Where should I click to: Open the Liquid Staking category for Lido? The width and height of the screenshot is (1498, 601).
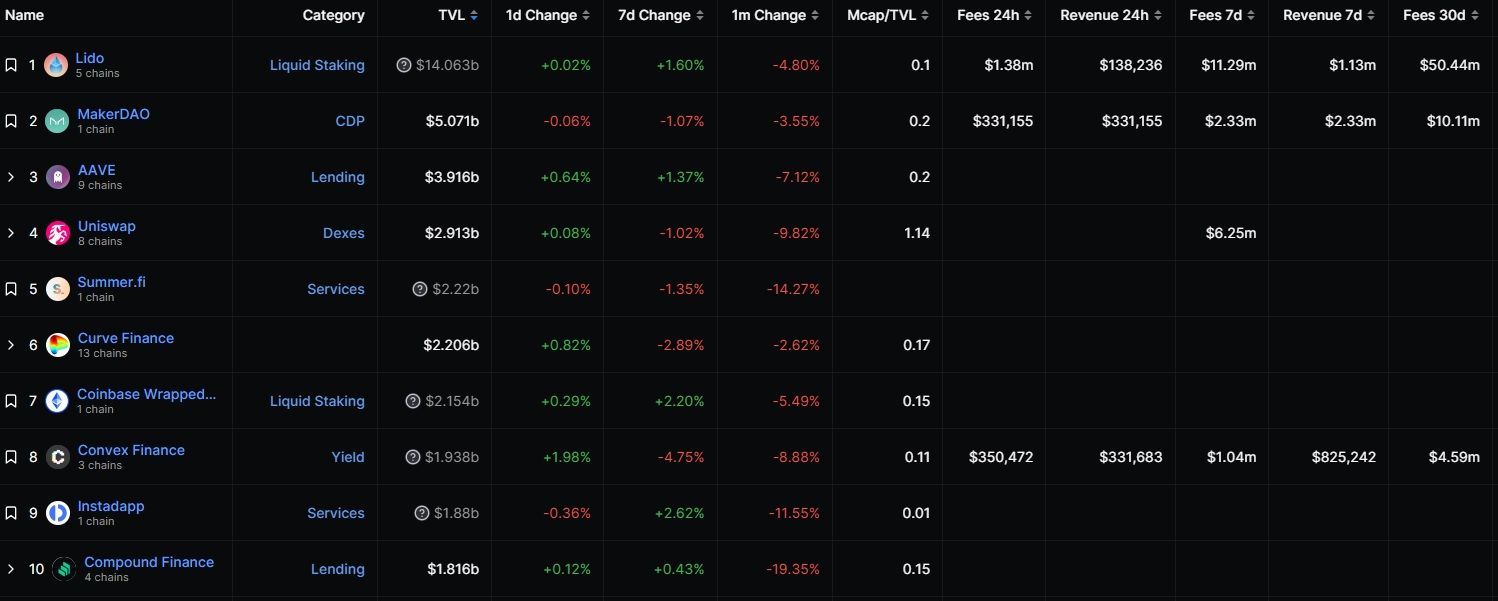(317, 65)
